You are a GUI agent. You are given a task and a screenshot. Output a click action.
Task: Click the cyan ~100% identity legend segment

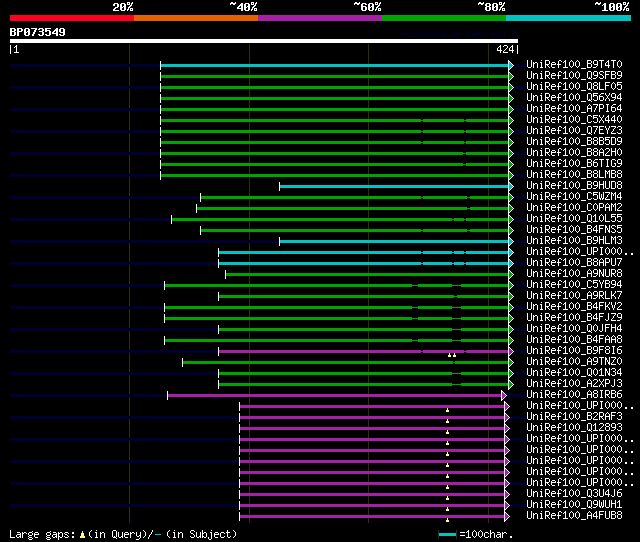[569, 18]
